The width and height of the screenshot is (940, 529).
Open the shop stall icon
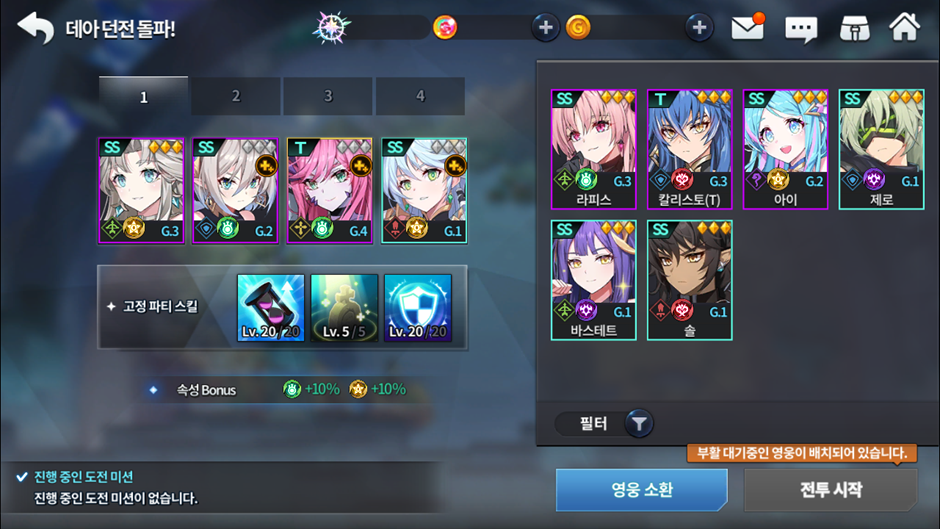coord(854,28)
